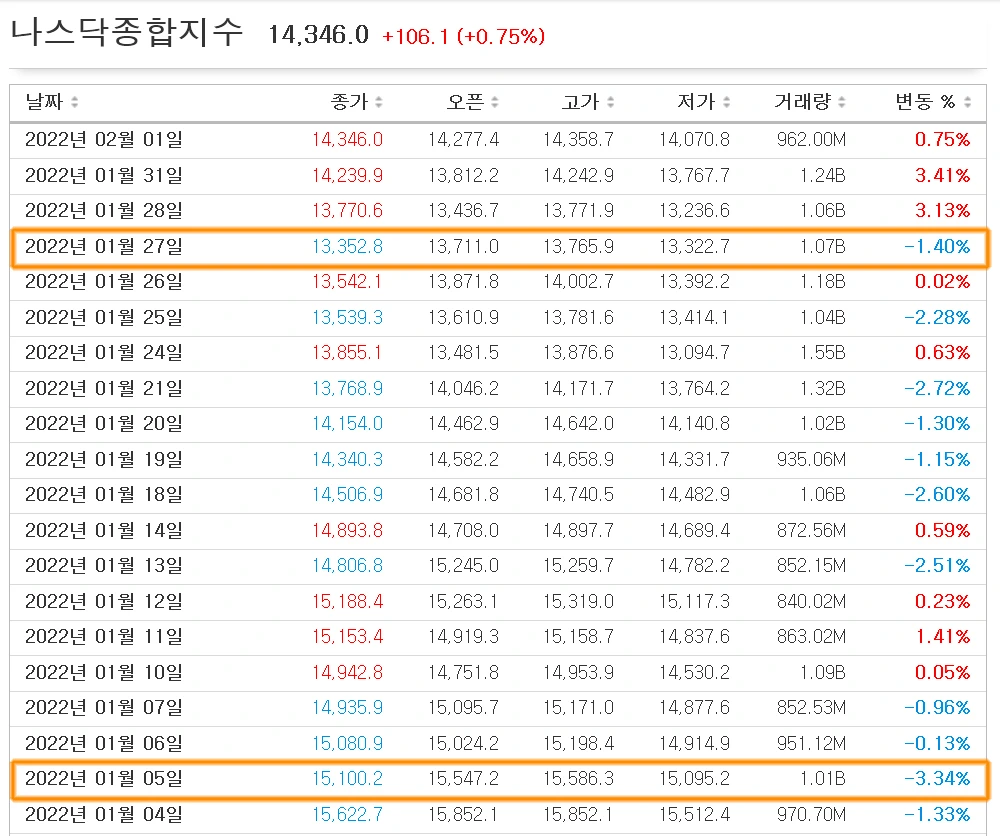Select date cell 2022년 01월 13일
1000x836 pixels.
(104, 566)
